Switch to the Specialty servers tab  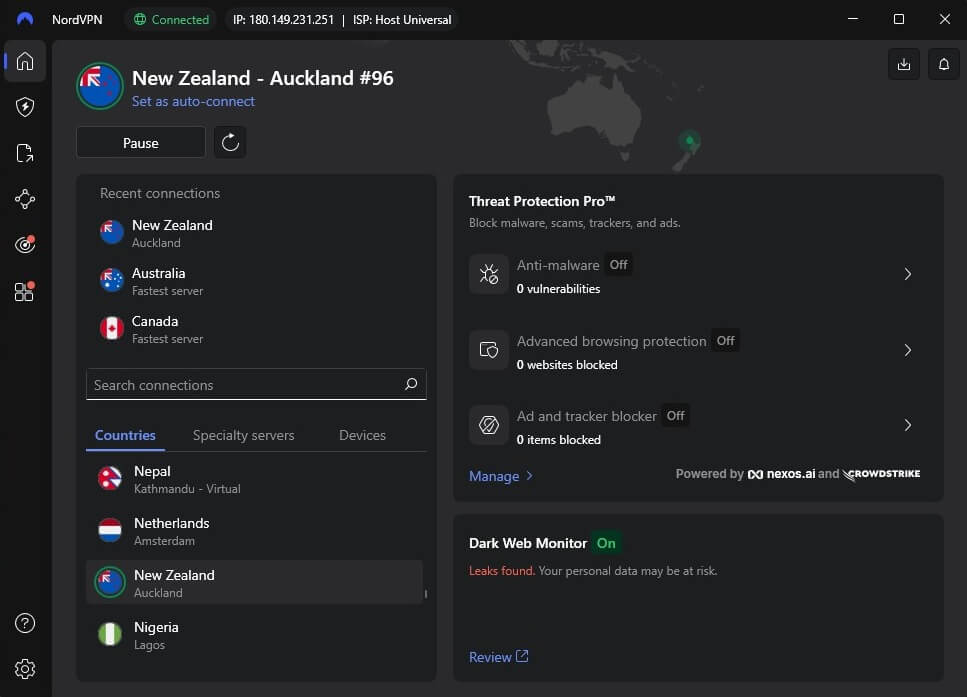coord(244,435)
